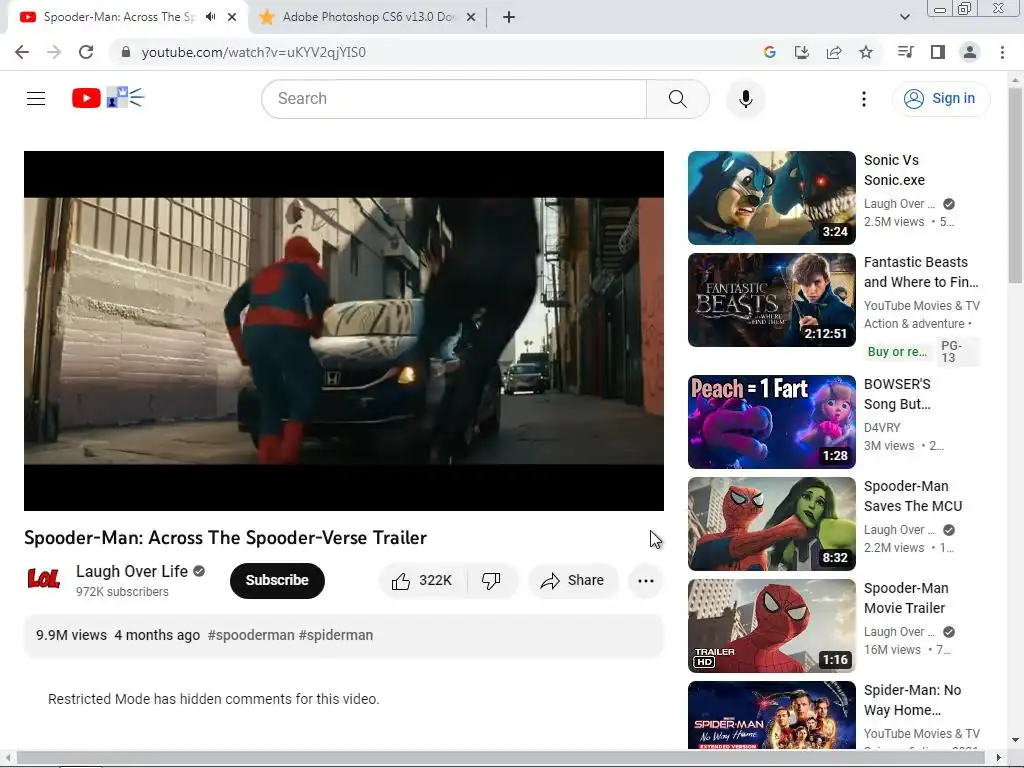Click the Share button
The image size is (1024, 768).
point(573,581)
